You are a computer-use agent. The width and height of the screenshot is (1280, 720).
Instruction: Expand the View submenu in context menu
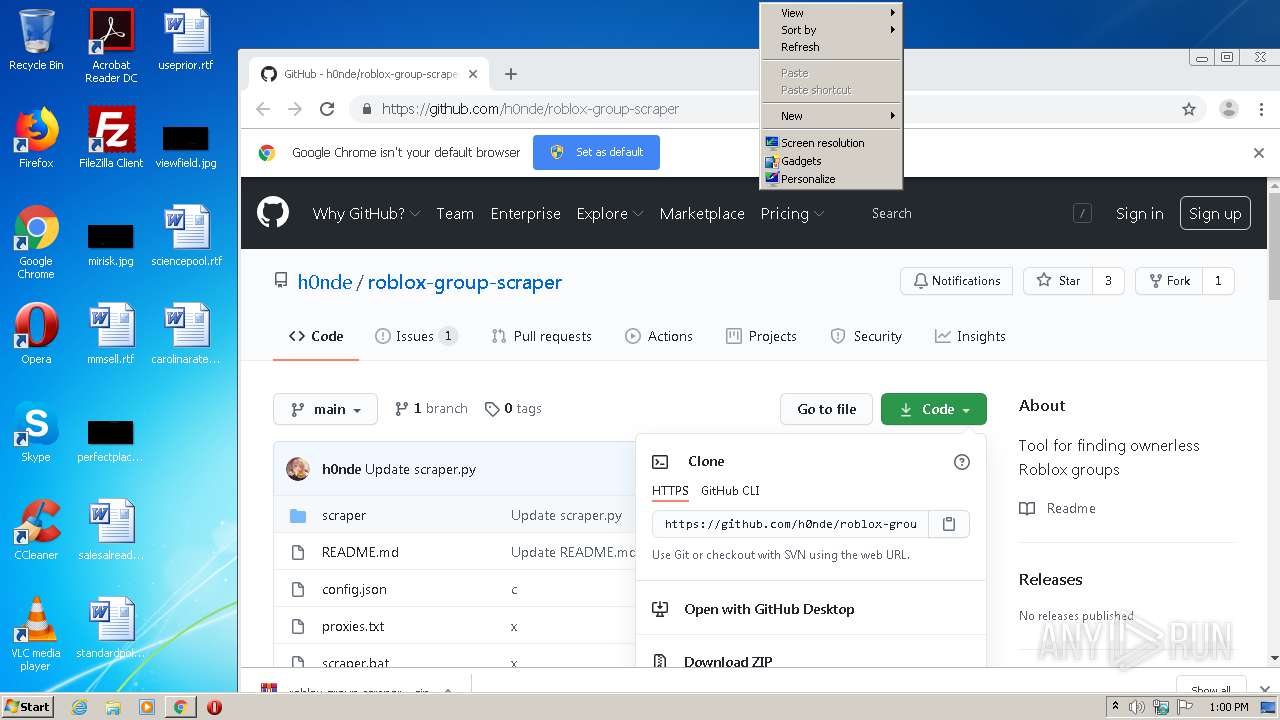click(831, 13)
